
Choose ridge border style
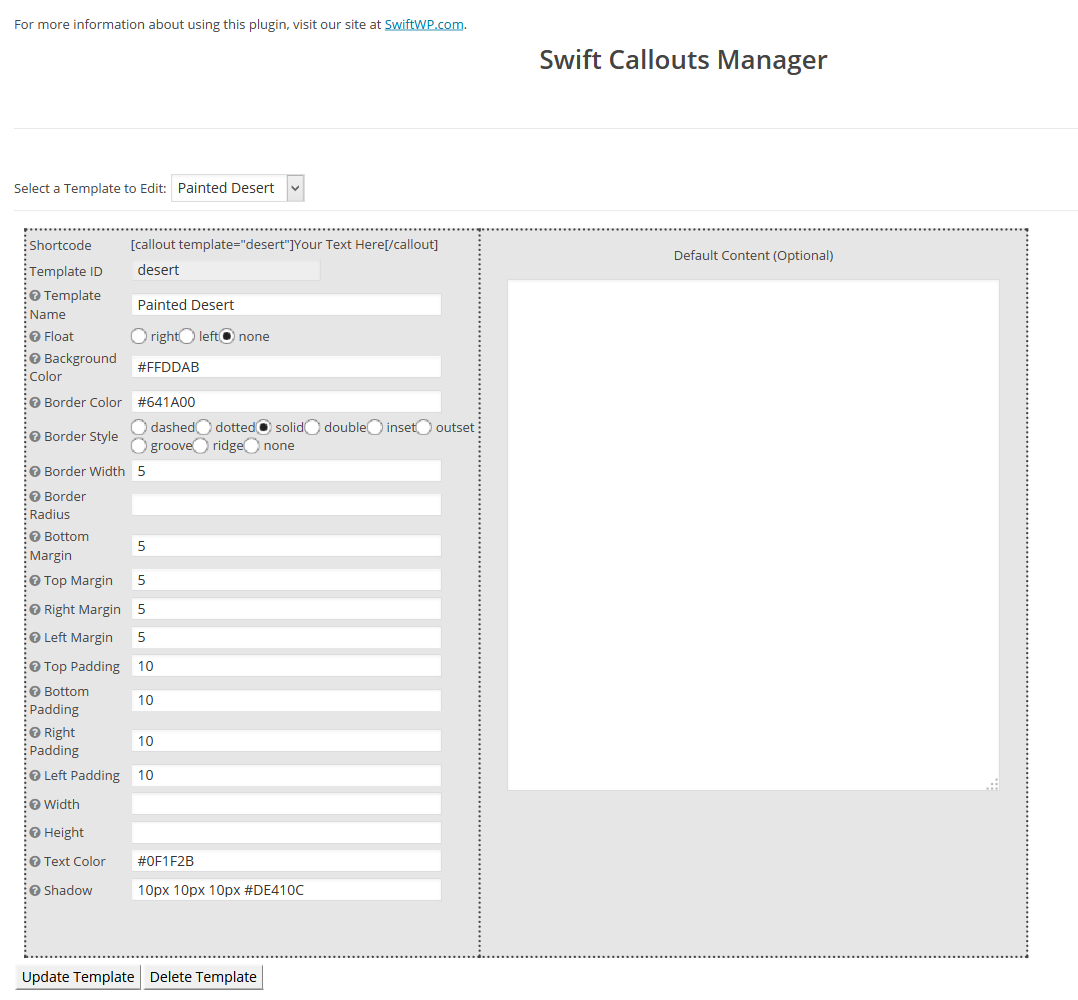coord(200,446)
